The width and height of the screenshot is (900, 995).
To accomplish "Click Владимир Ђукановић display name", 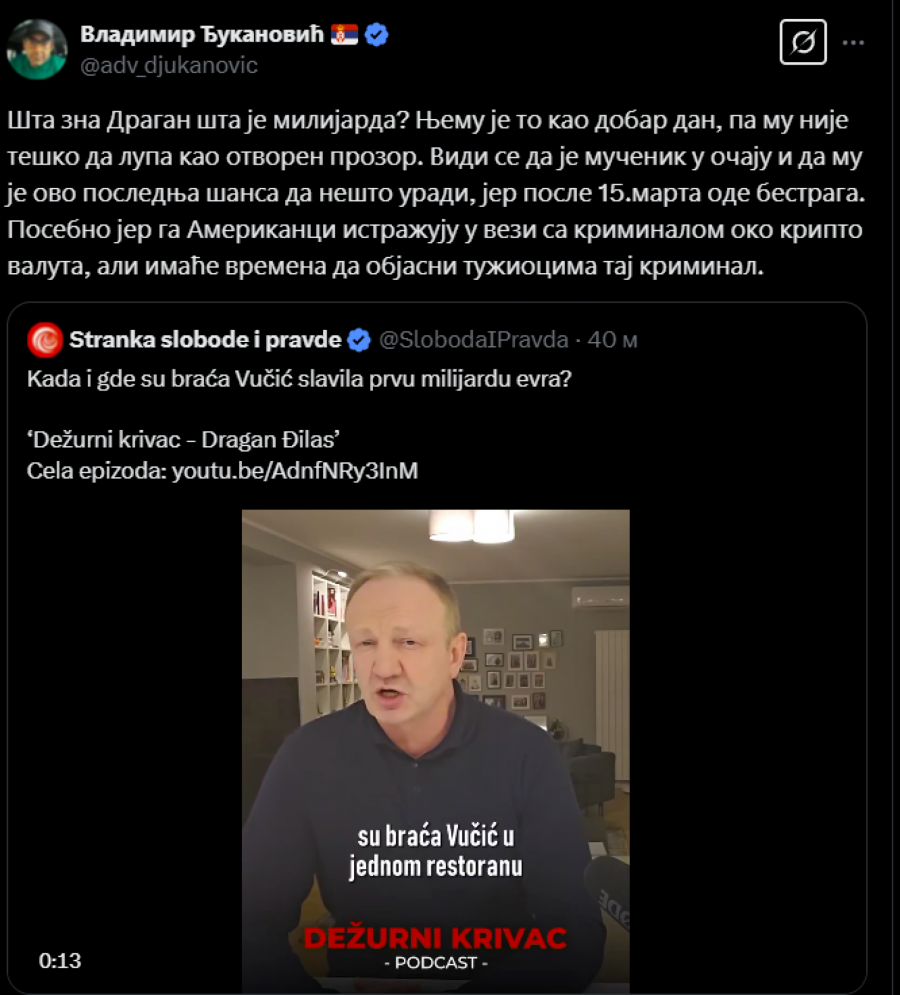I will pyautogui.click(x=202, y=34).
